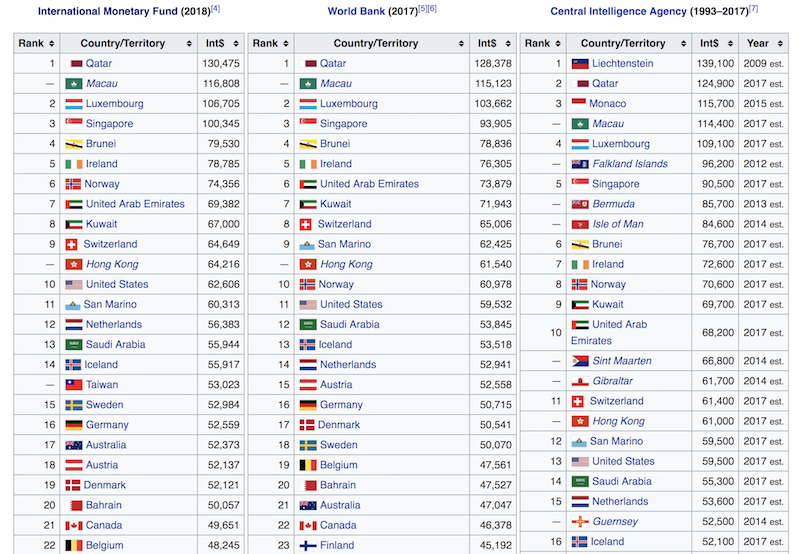Open footnote [7] reference
The height and width of the screenshot is (554, 800).
pos(754,9)
